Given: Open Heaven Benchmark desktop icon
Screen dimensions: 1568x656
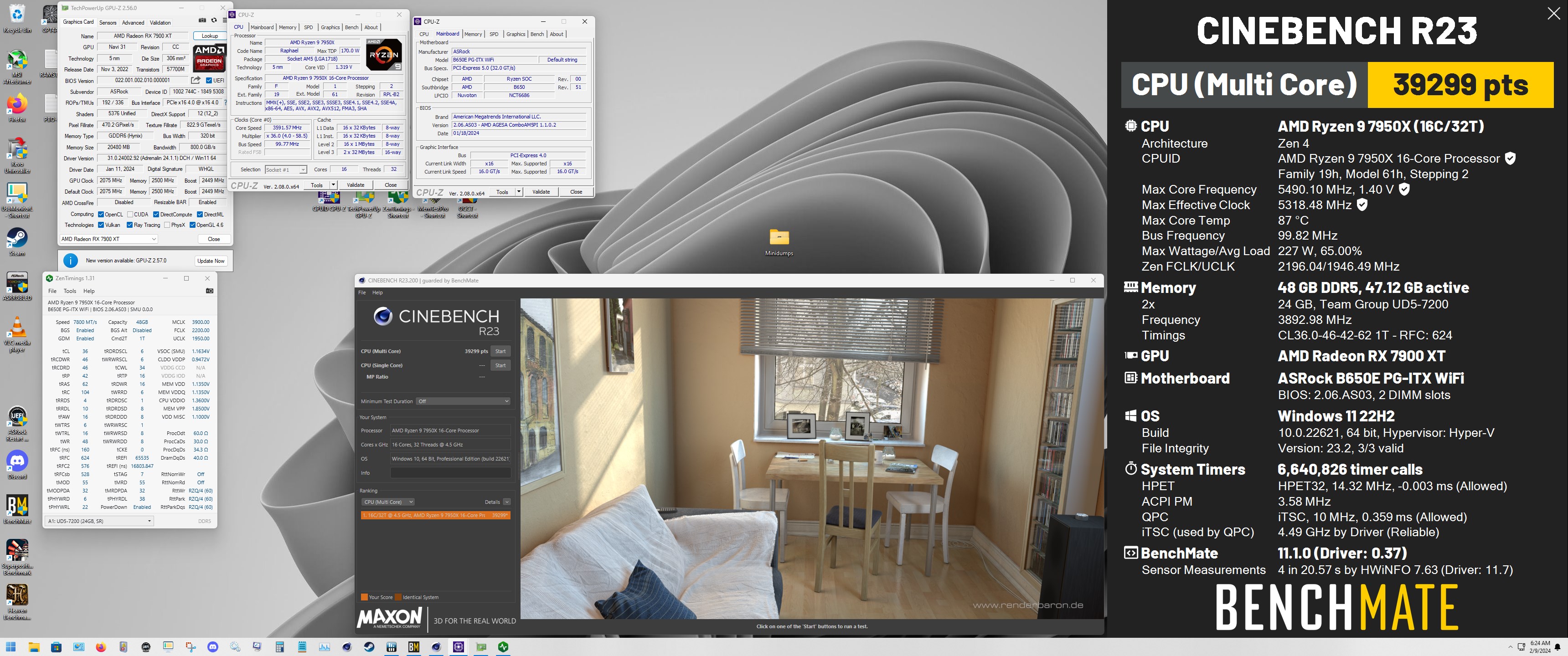Looking at the screenshot, I should pos(17,602).
